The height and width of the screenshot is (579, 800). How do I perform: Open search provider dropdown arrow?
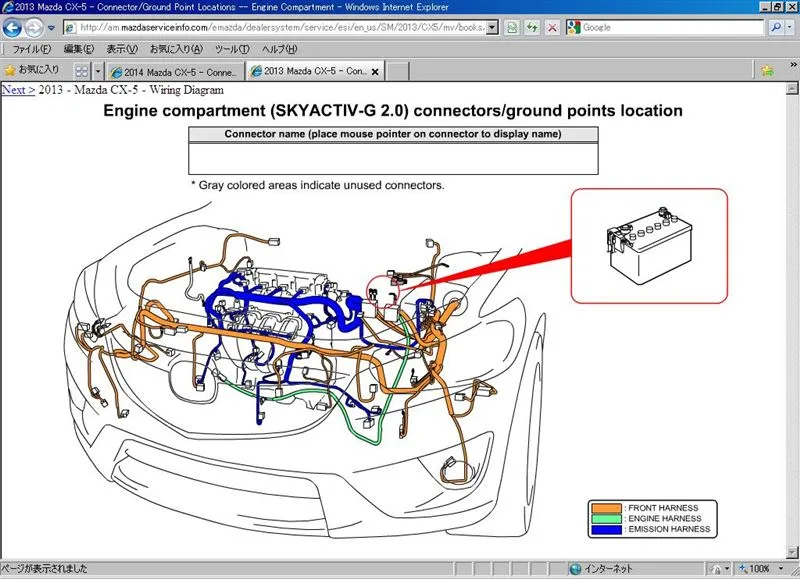[x=790, y=28]
